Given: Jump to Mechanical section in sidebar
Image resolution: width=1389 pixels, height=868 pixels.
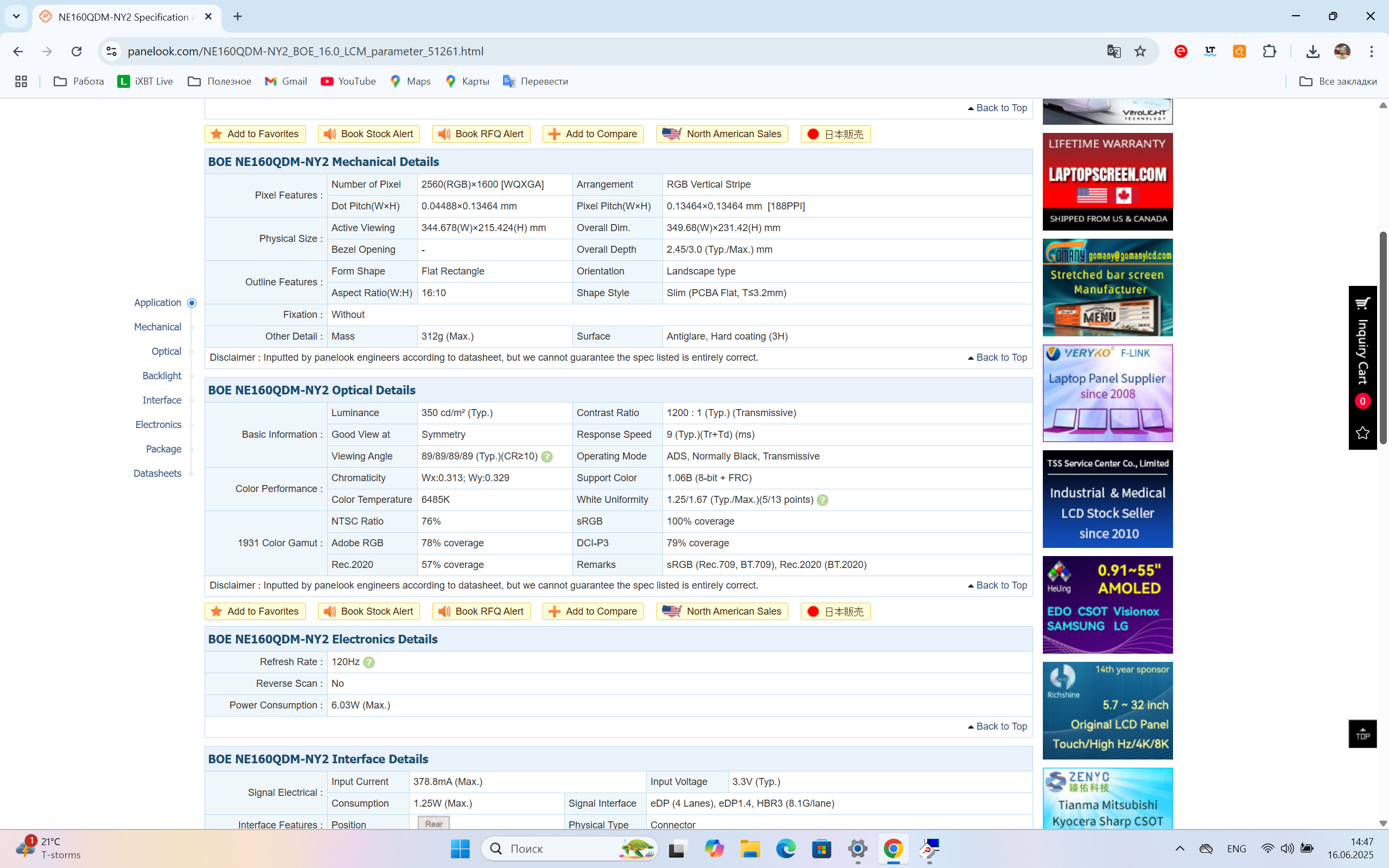Looking at the screenshot, I should (157, 327).
